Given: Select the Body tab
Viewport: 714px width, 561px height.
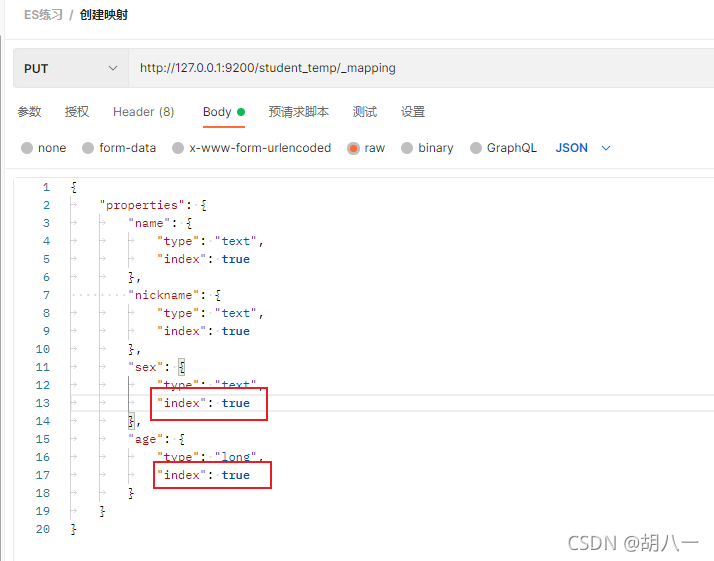Looking at the screenshot, I should [x=224, y=112].
